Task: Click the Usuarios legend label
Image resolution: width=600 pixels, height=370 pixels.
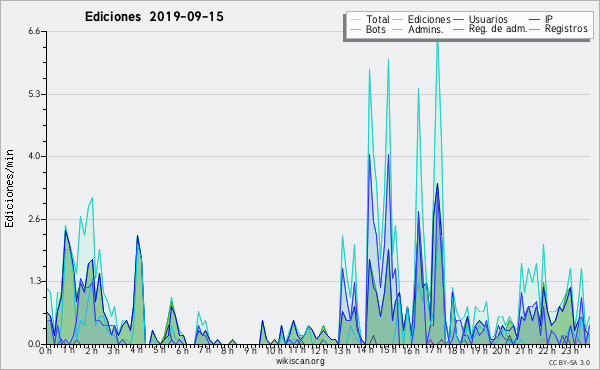Action: click(x=488, y=20)
